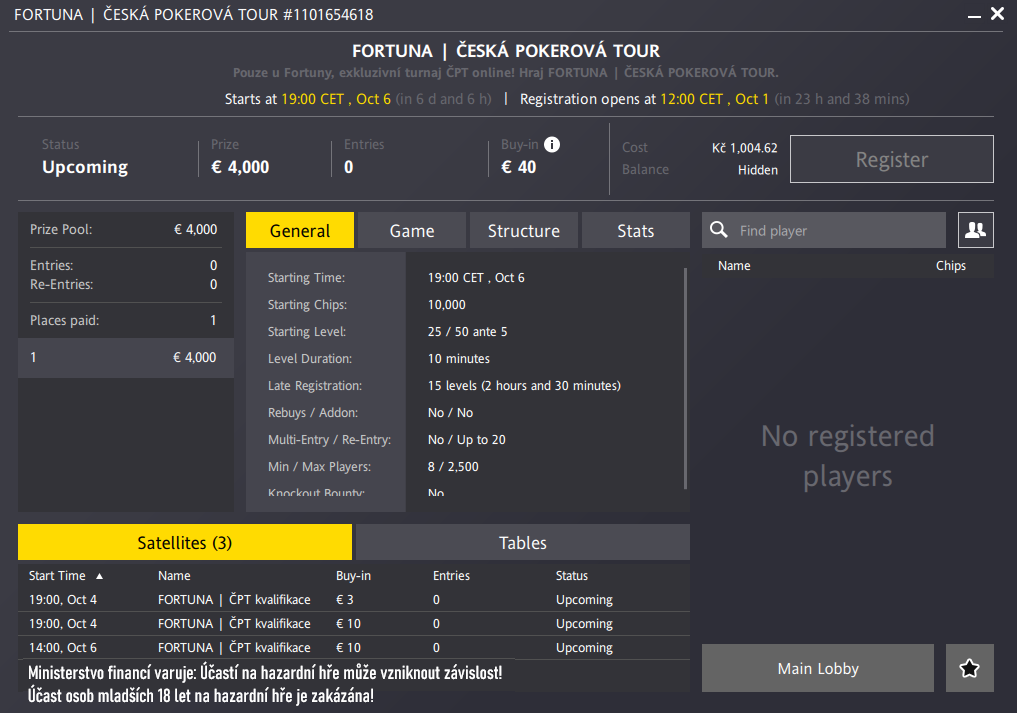
Task: Click the Kč 1,004.62 cost value
Action: [745, 148]
